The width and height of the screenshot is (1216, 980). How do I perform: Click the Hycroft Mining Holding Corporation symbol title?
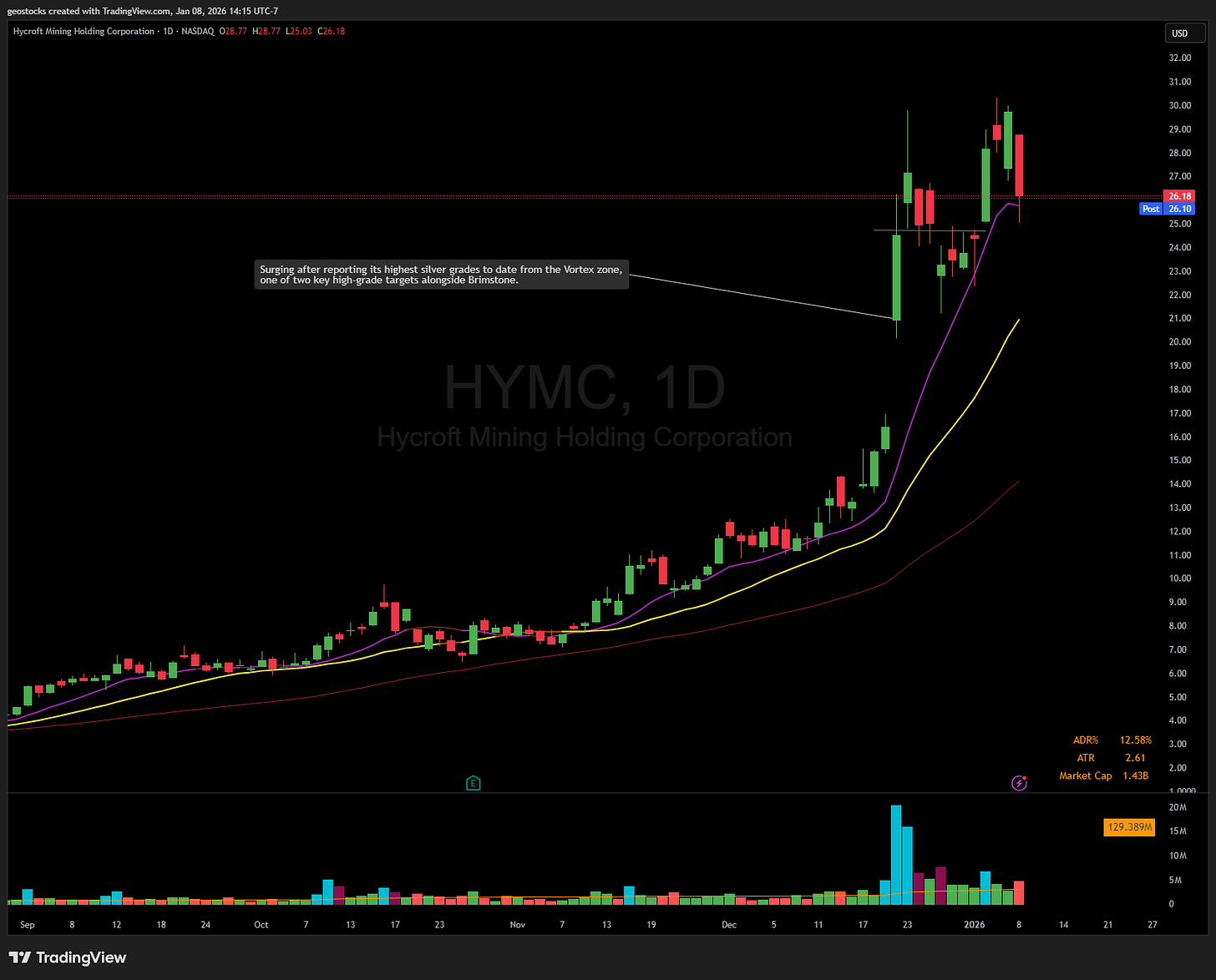84,31
